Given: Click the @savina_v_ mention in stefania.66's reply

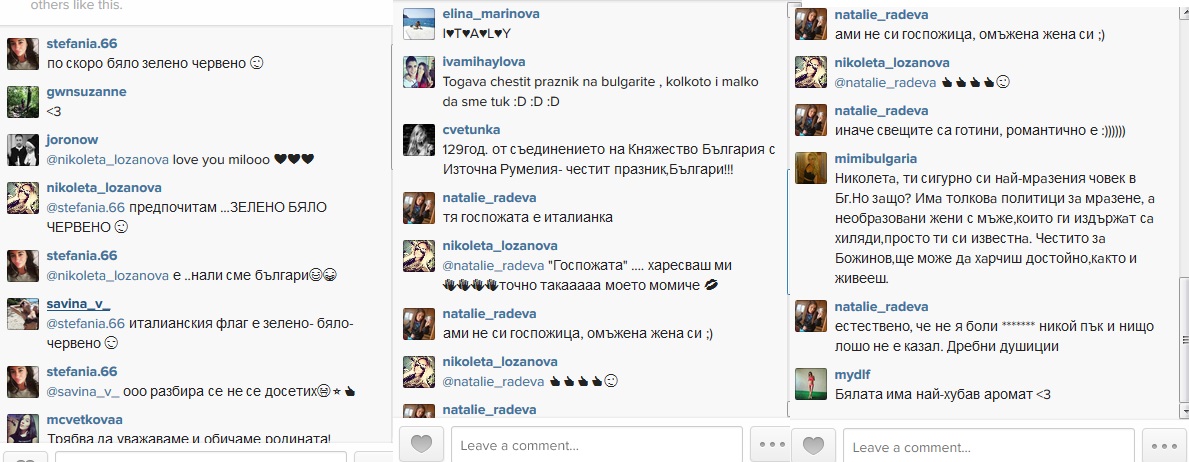Looking at the screenshot, I should (x=83, y=391).
